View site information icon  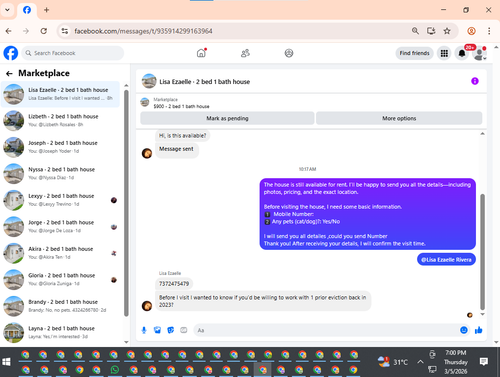tap(65, 31)
